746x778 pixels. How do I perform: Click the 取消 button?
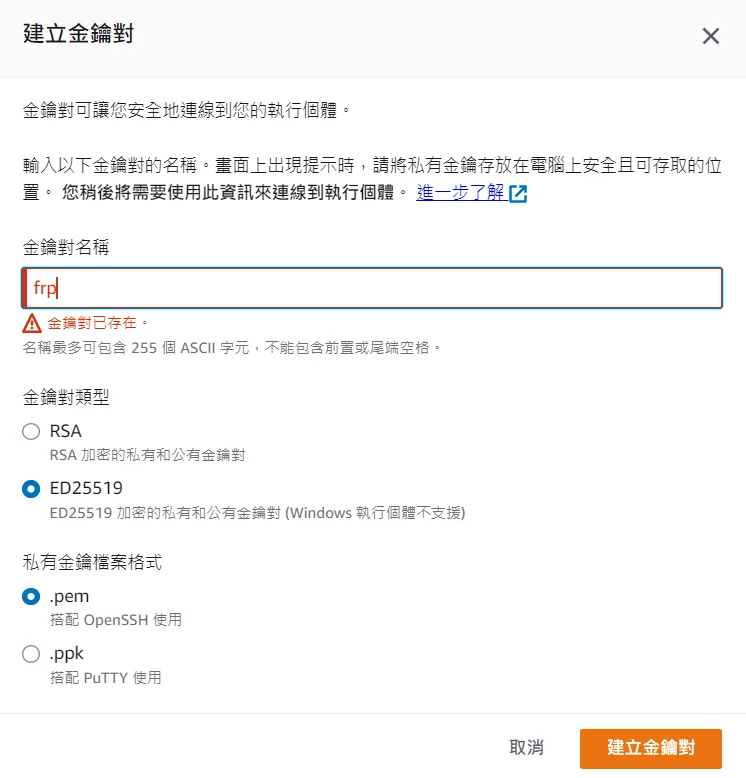coord(526,748)
